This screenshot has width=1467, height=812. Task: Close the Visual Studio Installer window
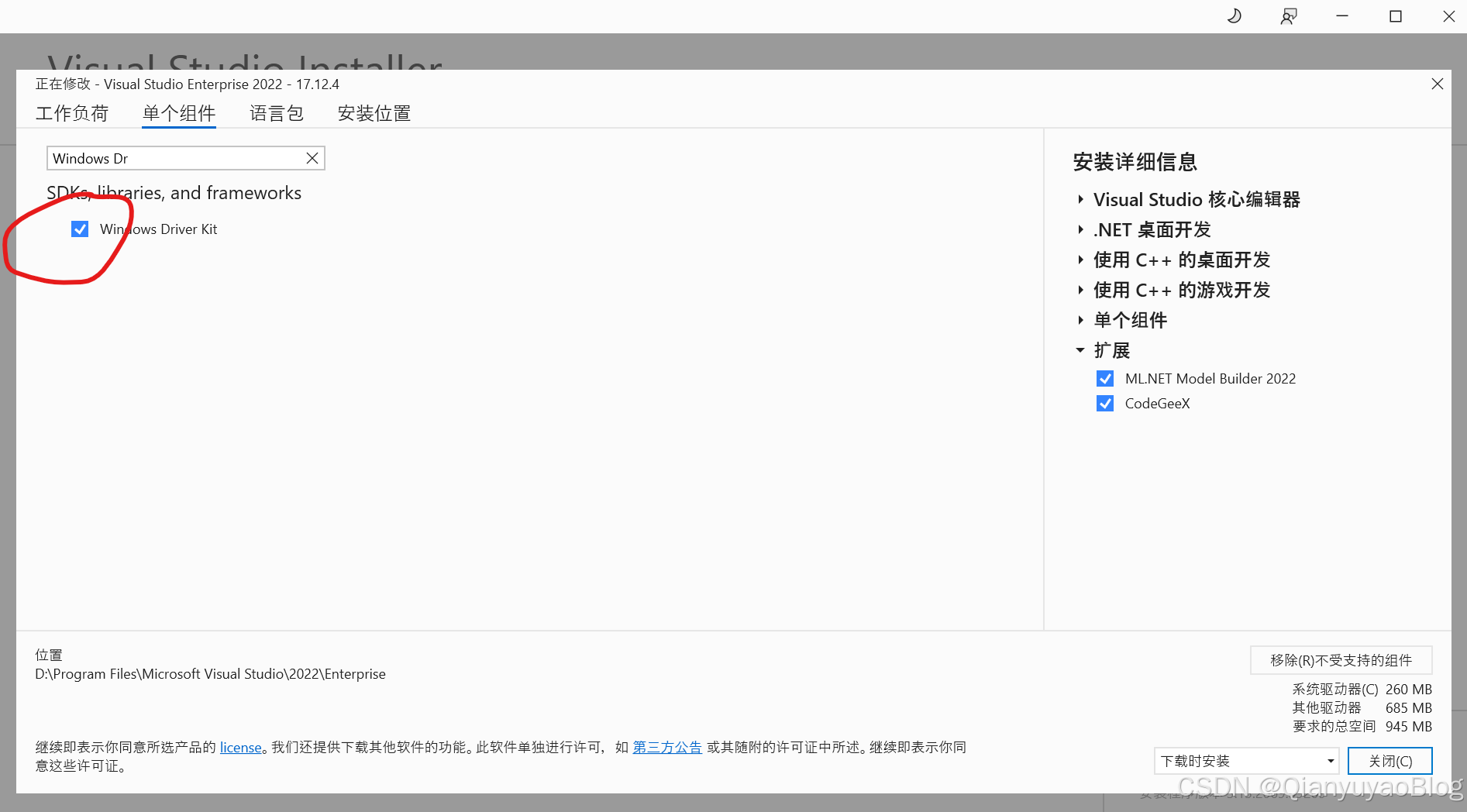click(x=1448, y=16)
